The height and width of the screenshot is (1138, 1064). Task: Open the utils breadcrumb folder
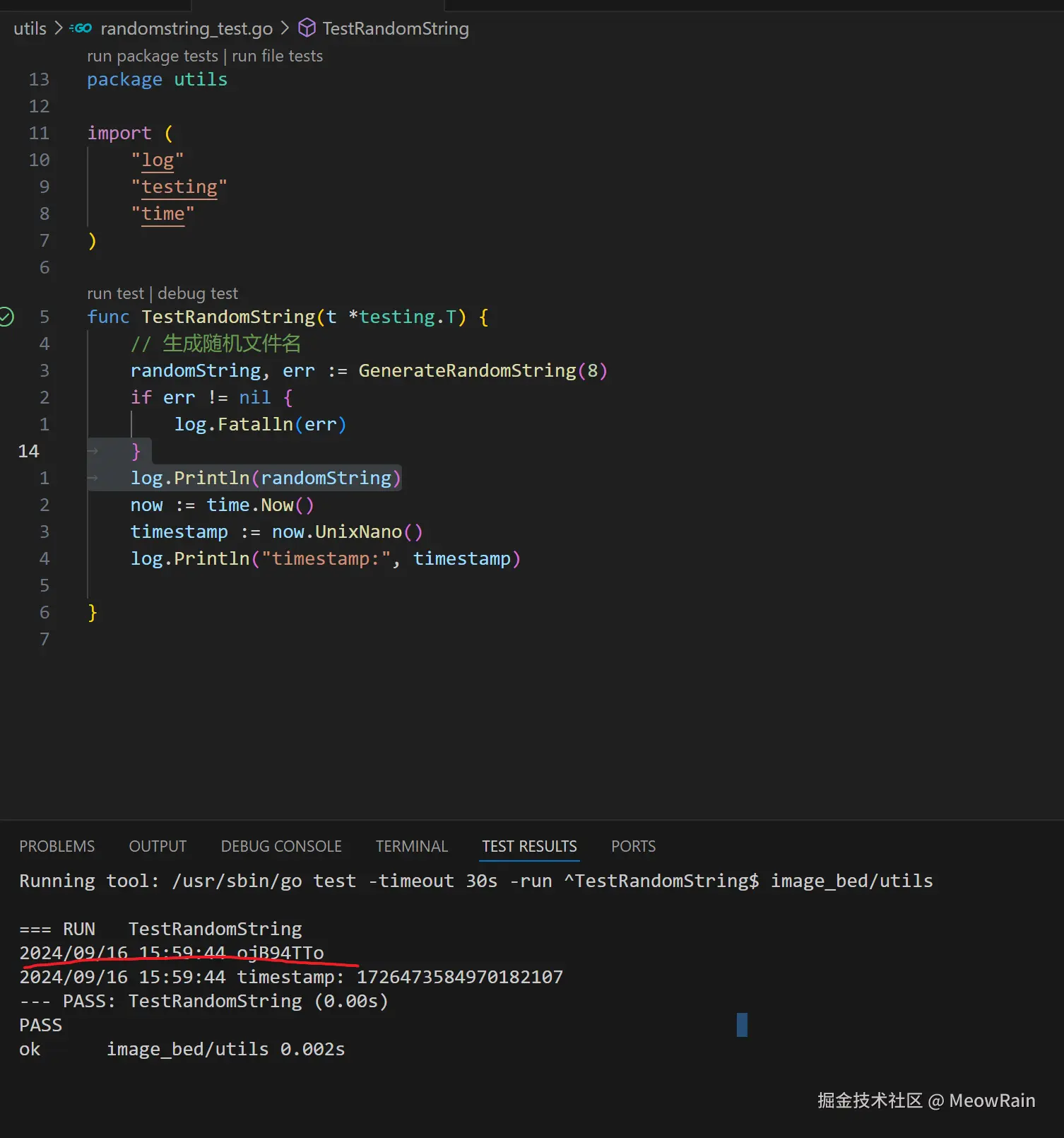tap(30, 28)
